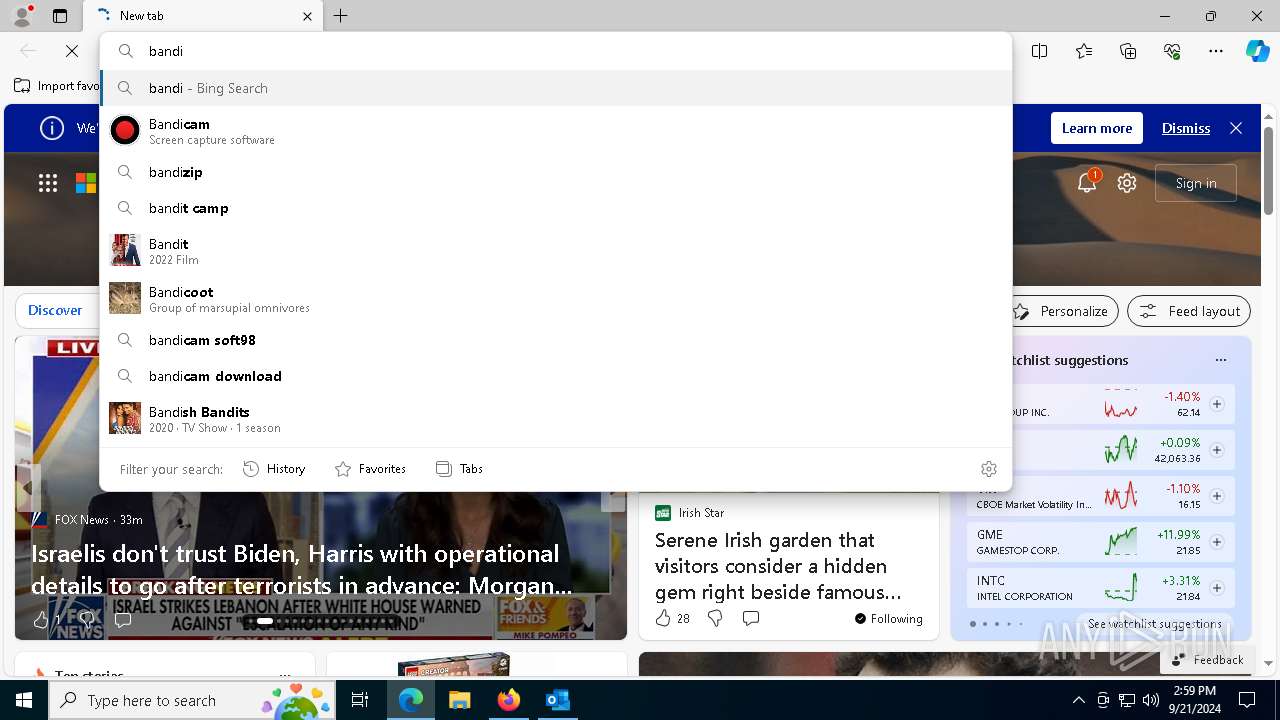Select the bandizip search suggestion
The image size is (1280, 720).
(556, 172)
